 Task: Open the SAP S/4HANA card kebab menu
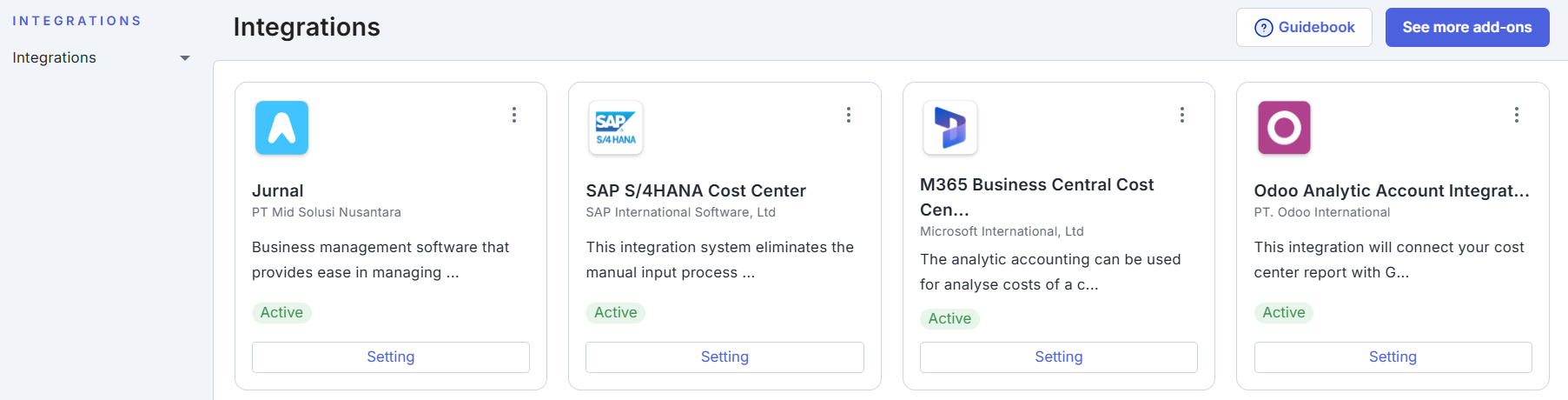849,115
